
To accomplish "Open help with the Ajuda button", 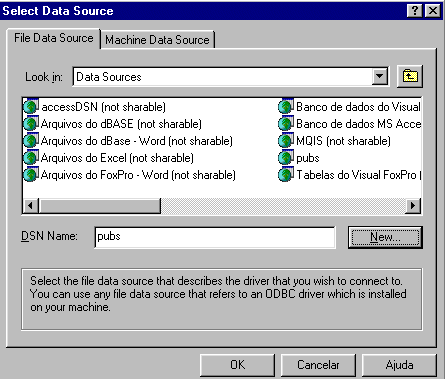I will point(399,365).
